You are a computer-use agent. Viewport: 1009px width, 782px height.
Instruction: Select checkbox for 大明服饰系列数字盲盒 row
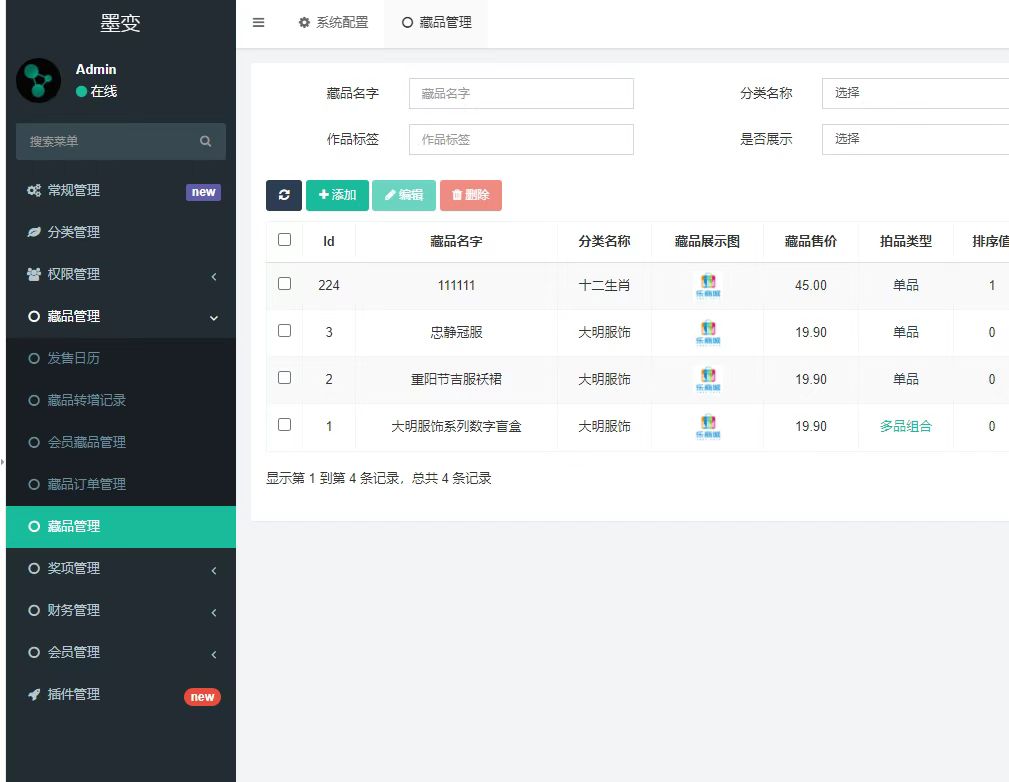point(285,425)
